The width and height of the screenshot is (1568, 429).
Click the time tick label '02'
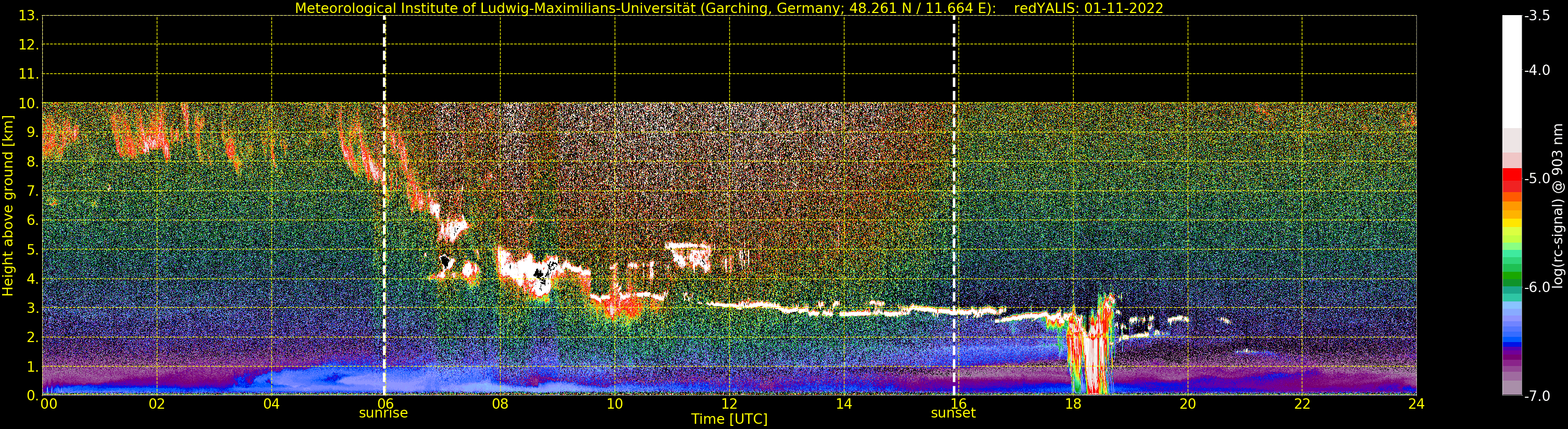click(157, 404)
